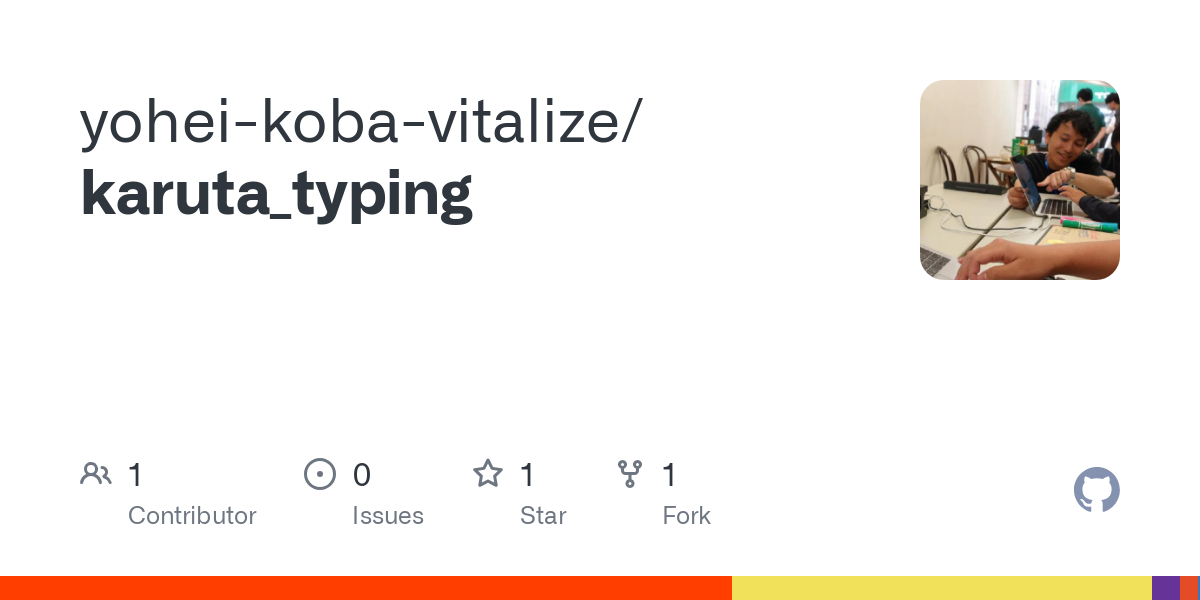1200x600 pixels.
Task: Click the Issues circle-dot icon
Action: [x=319, y=474]
